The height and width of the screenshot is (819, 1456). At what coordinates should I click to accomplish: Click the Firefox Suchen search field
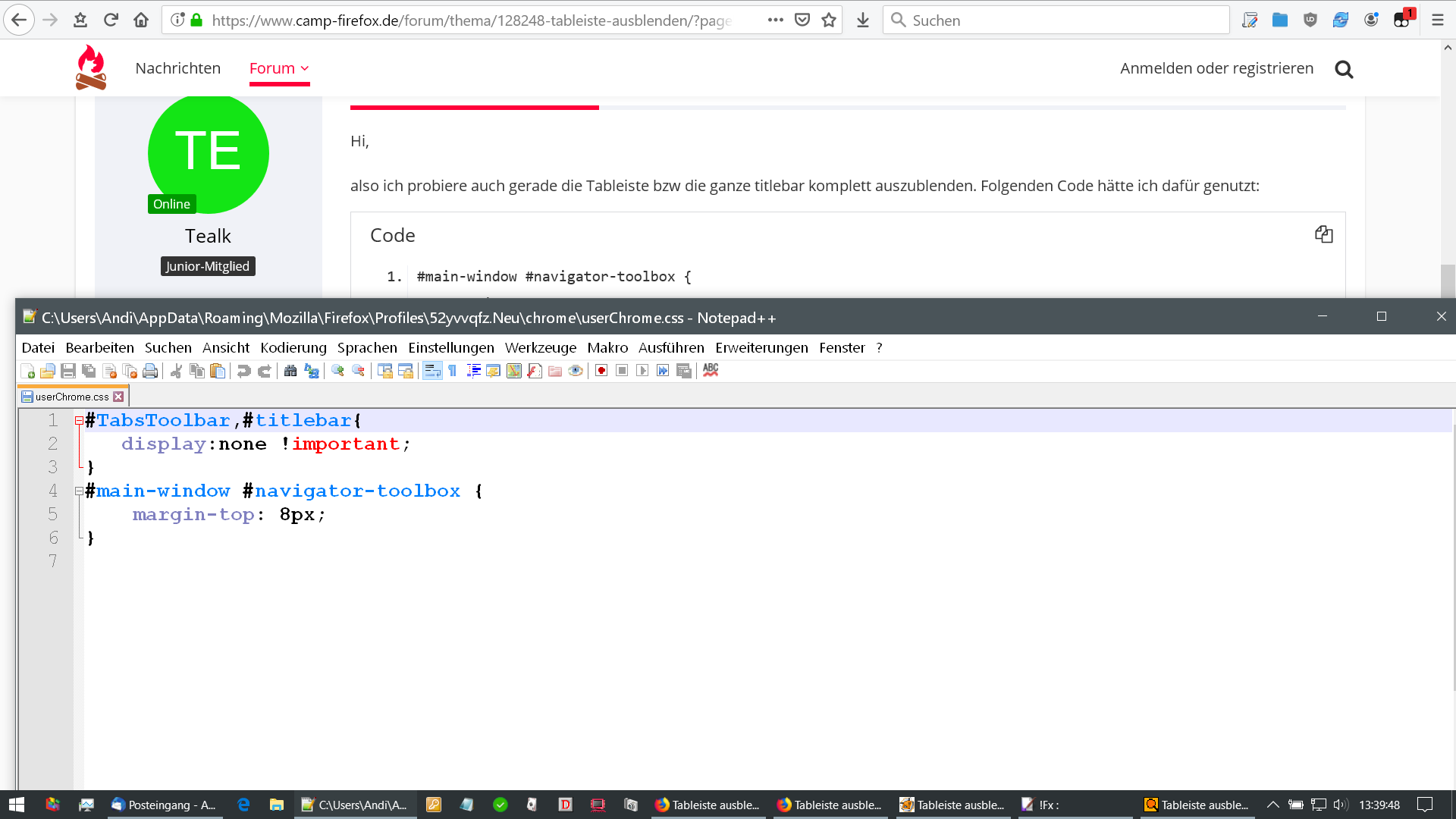click(1062, 20)
